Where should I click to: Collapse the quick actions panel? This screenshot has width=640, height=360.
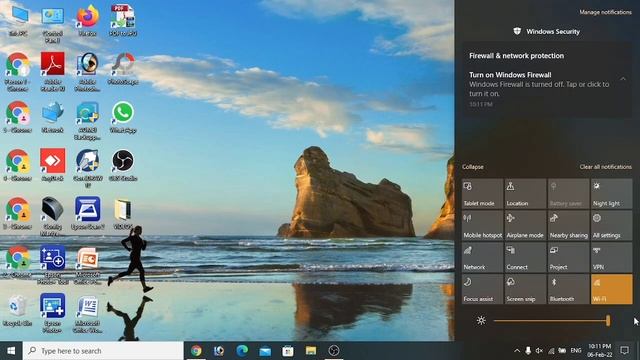(x=473, y=167)
